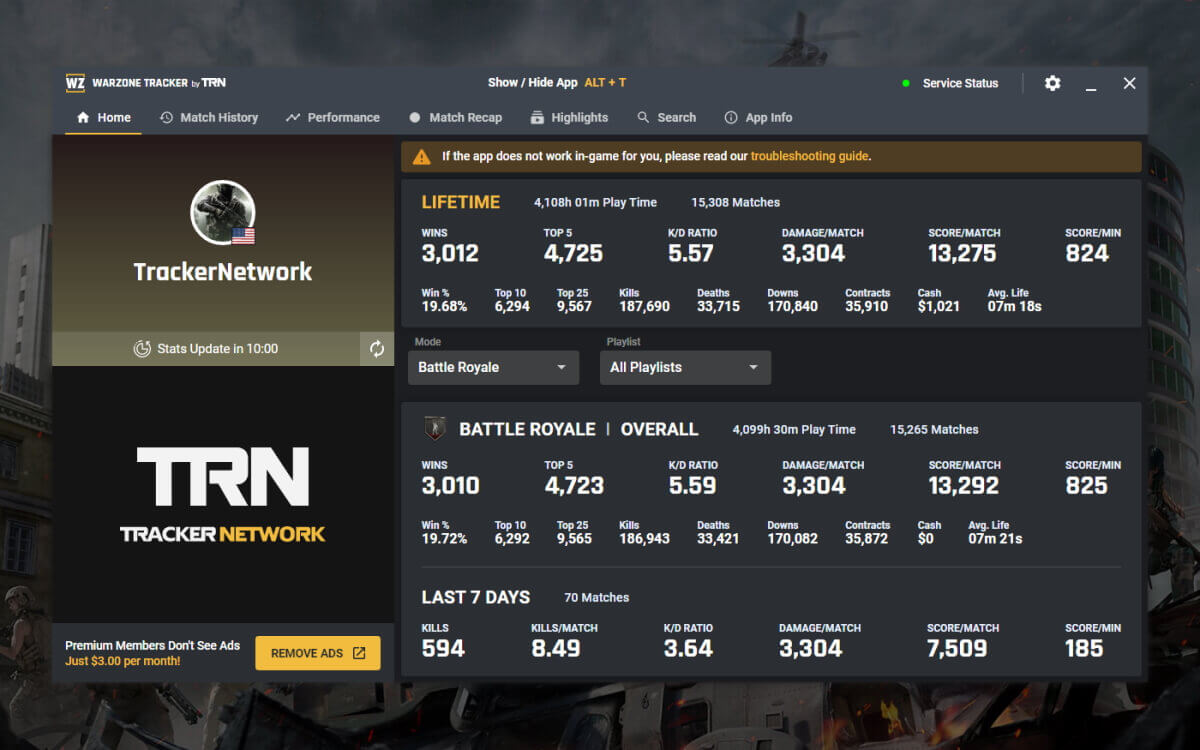Image resolution: width=1200 pixels, height=750 pixels.
Task: Click the Battle Royale mode badge icon
Action: [x=435, y=429]
